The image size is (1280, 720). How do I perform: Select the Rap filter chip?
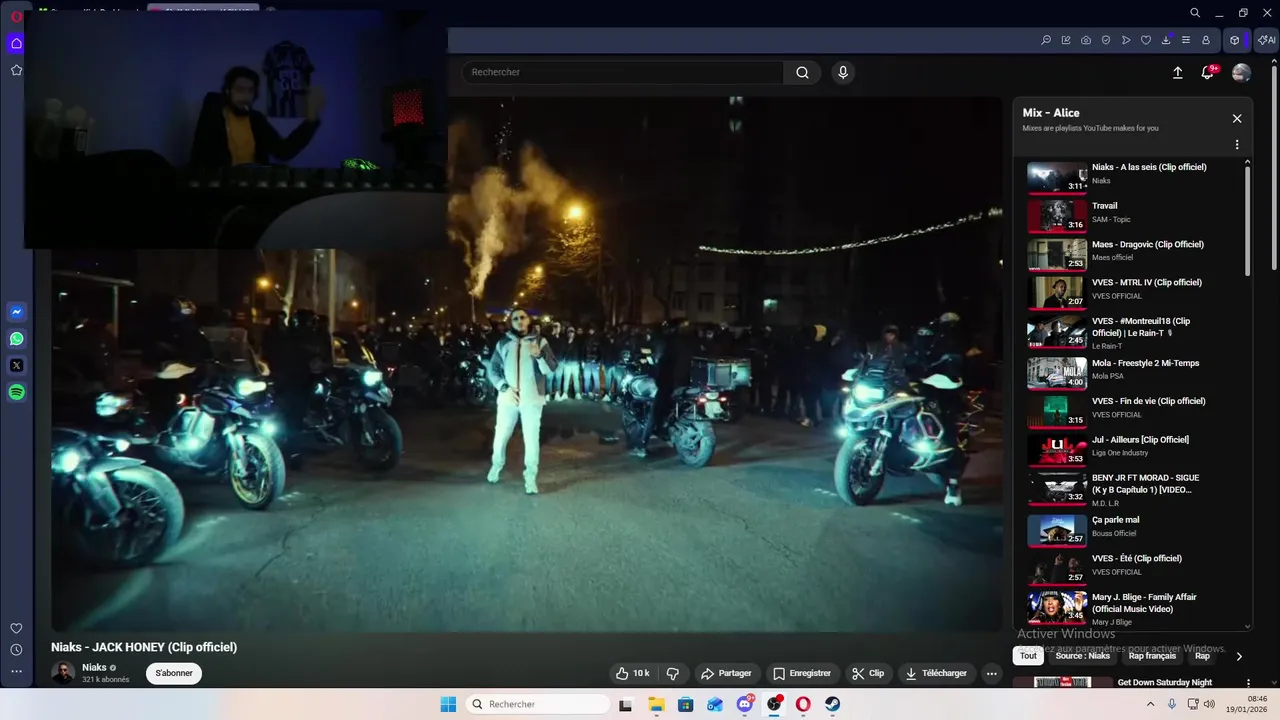pos(1203,656)
